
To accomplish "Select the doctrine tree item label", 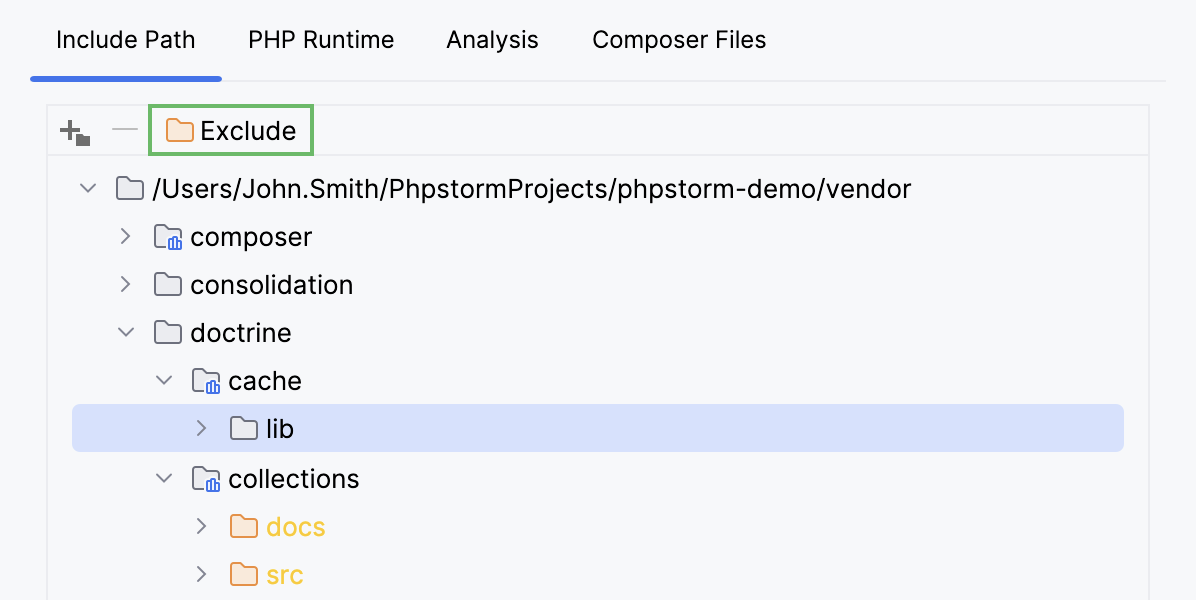I will coord(241,333).
